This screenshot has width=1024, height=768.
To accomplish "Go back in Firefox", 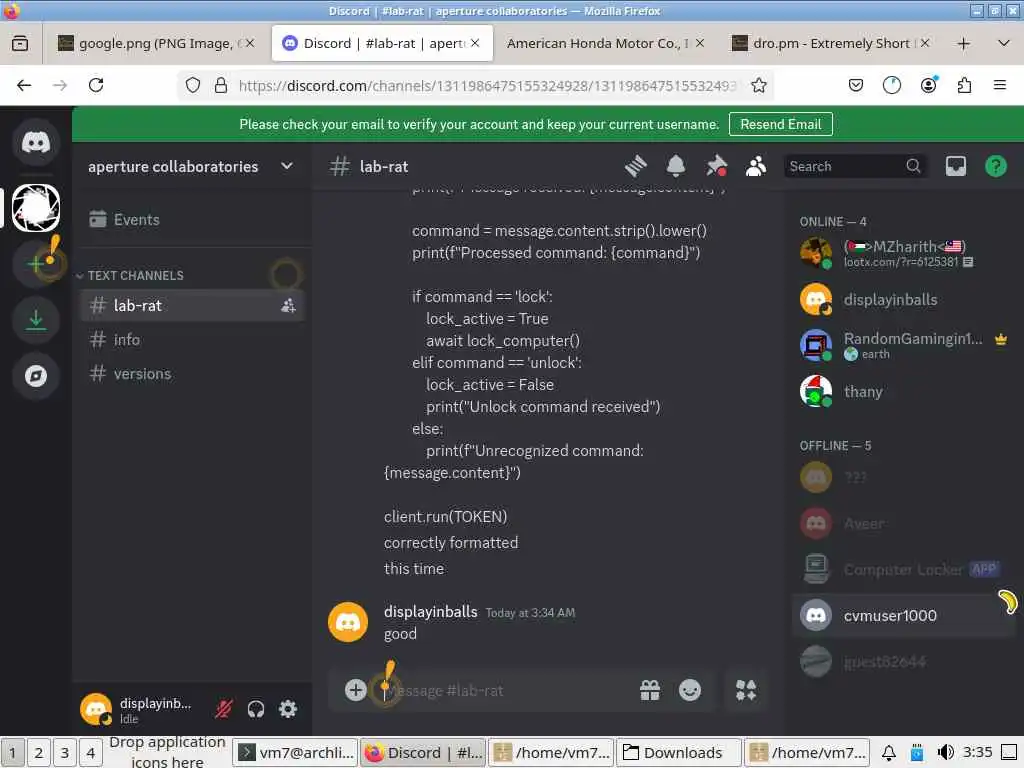I will [x=24, y=86].
